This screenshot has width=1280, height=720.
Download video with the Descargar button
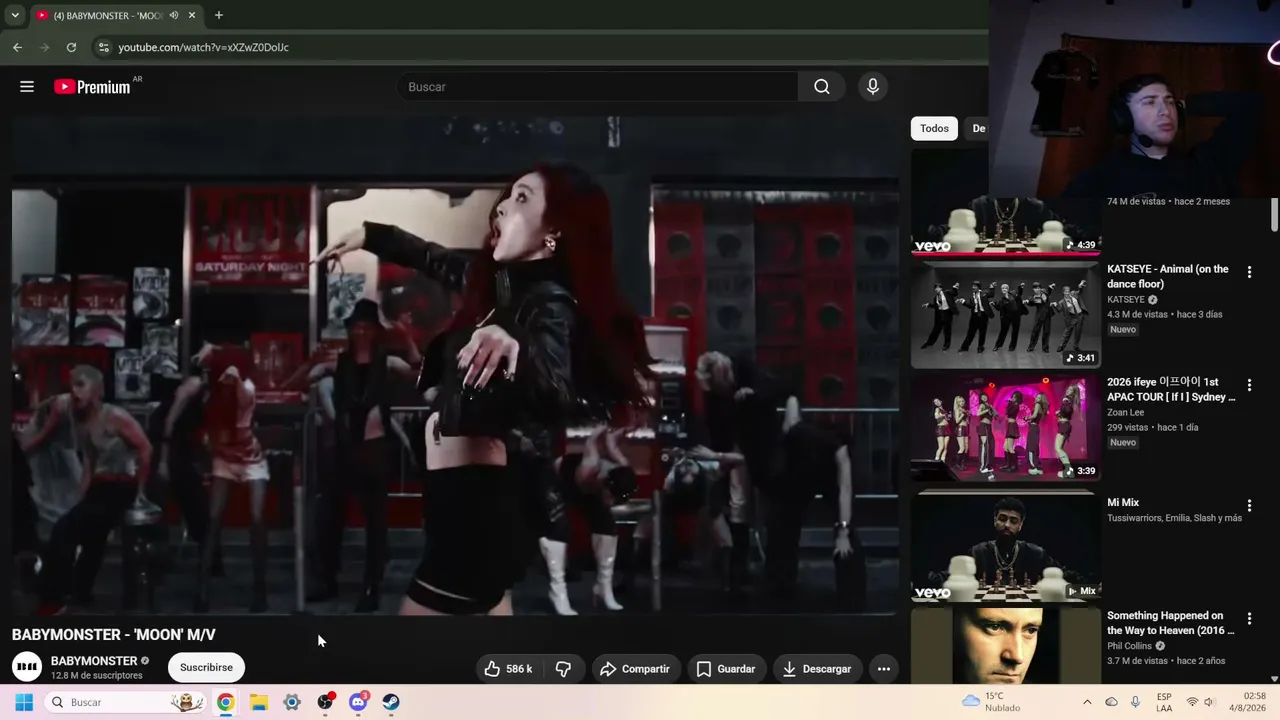pos(817,669)
